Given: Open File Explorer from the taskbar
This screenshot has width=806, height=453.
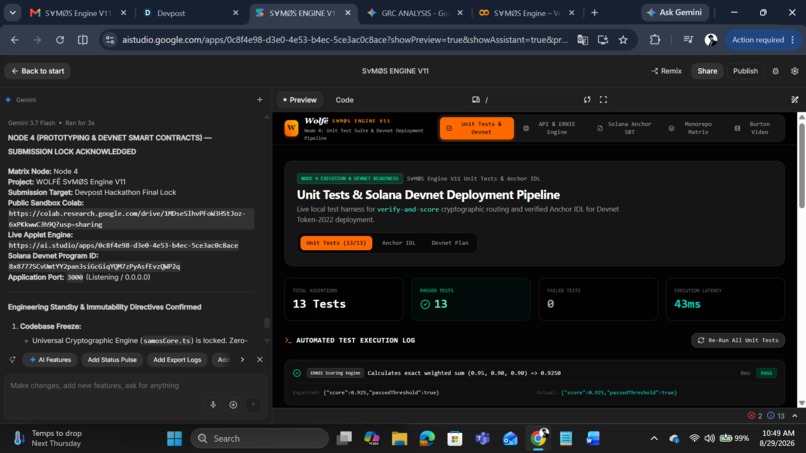Looking at the screenshot, I should click(x=399, y=438).
